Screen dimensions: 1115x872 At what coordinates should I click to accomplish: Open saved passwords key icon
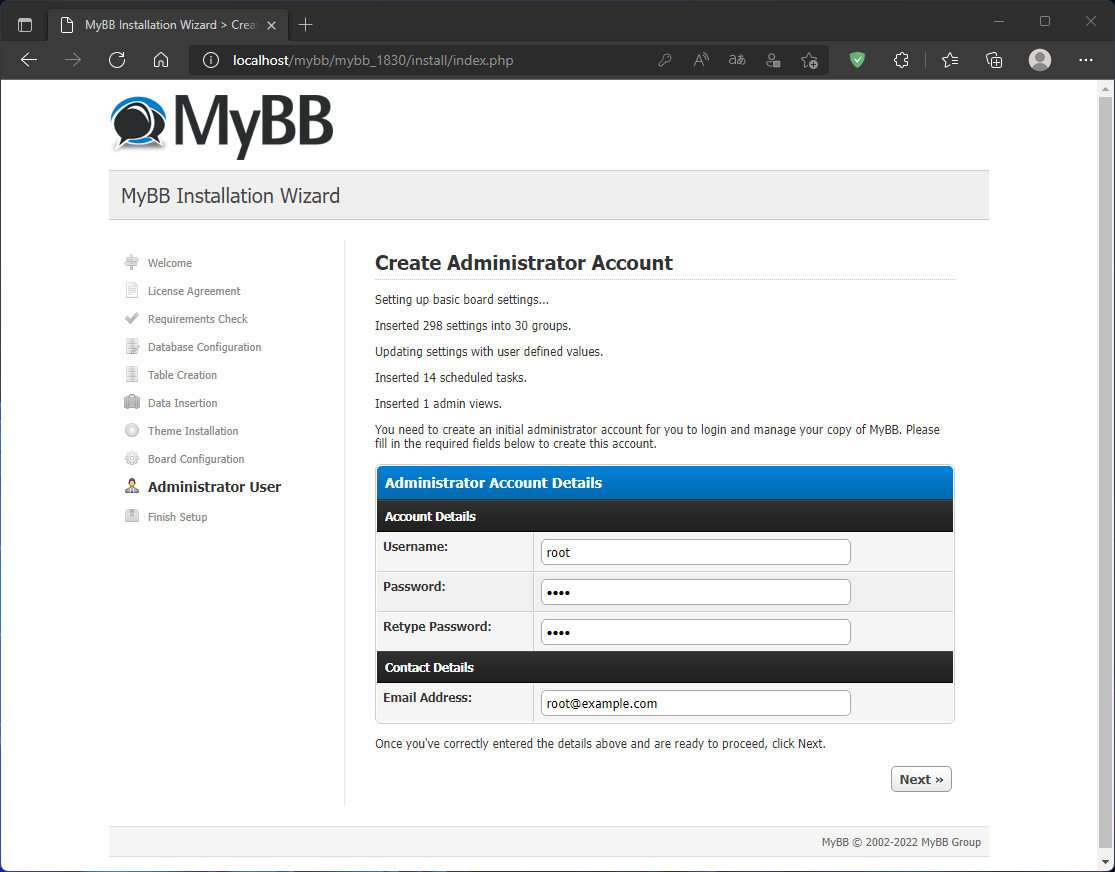tap(665, 60)
